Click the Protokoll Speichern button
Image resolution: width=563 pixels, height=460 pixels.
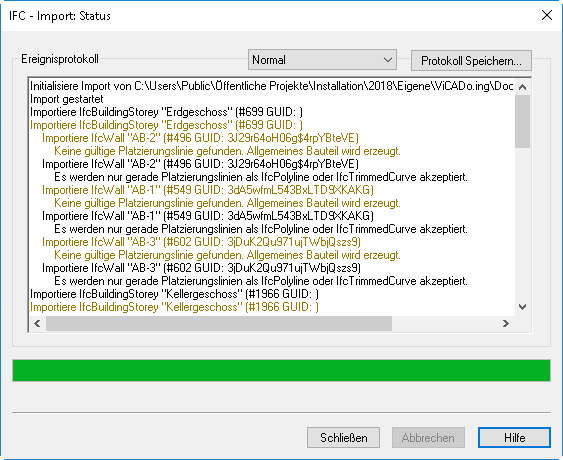pos(471,60)
